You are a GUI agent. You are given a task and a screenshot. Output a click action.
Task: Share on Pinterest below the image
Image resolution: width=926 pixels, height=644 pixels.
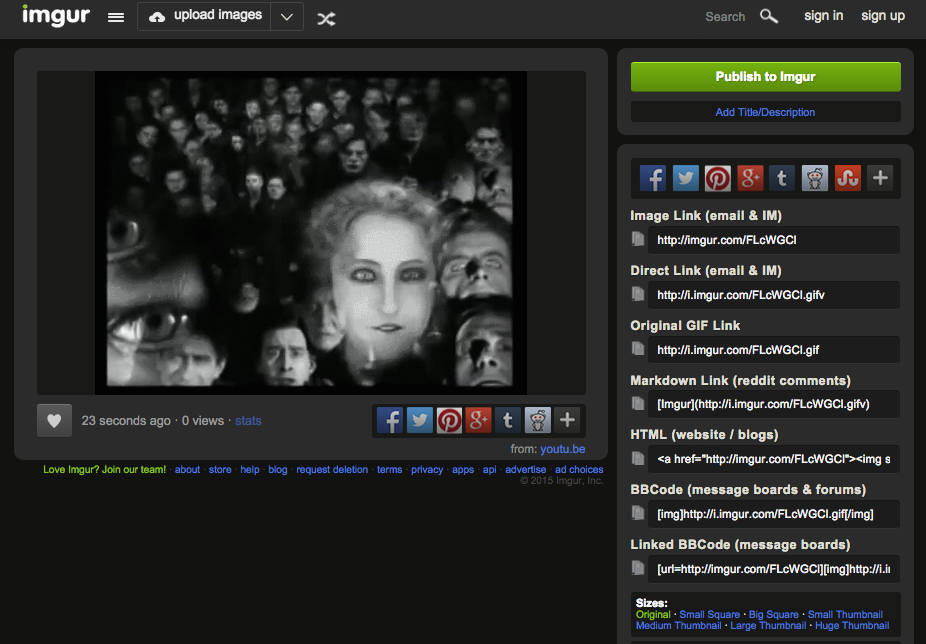point(449,420)
